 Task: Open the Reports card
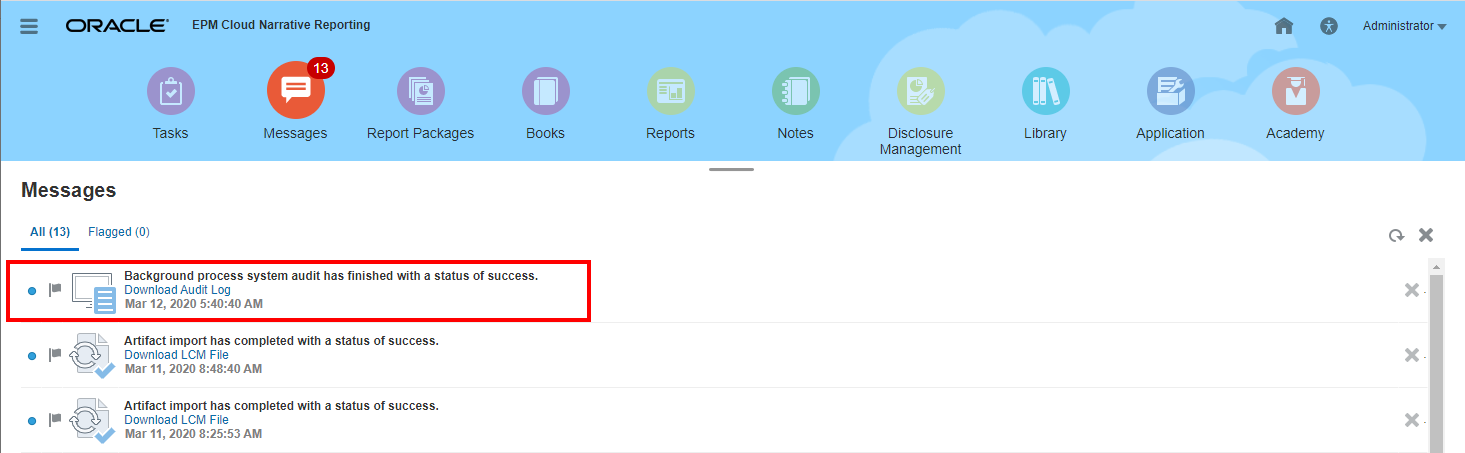pos(670,103)
